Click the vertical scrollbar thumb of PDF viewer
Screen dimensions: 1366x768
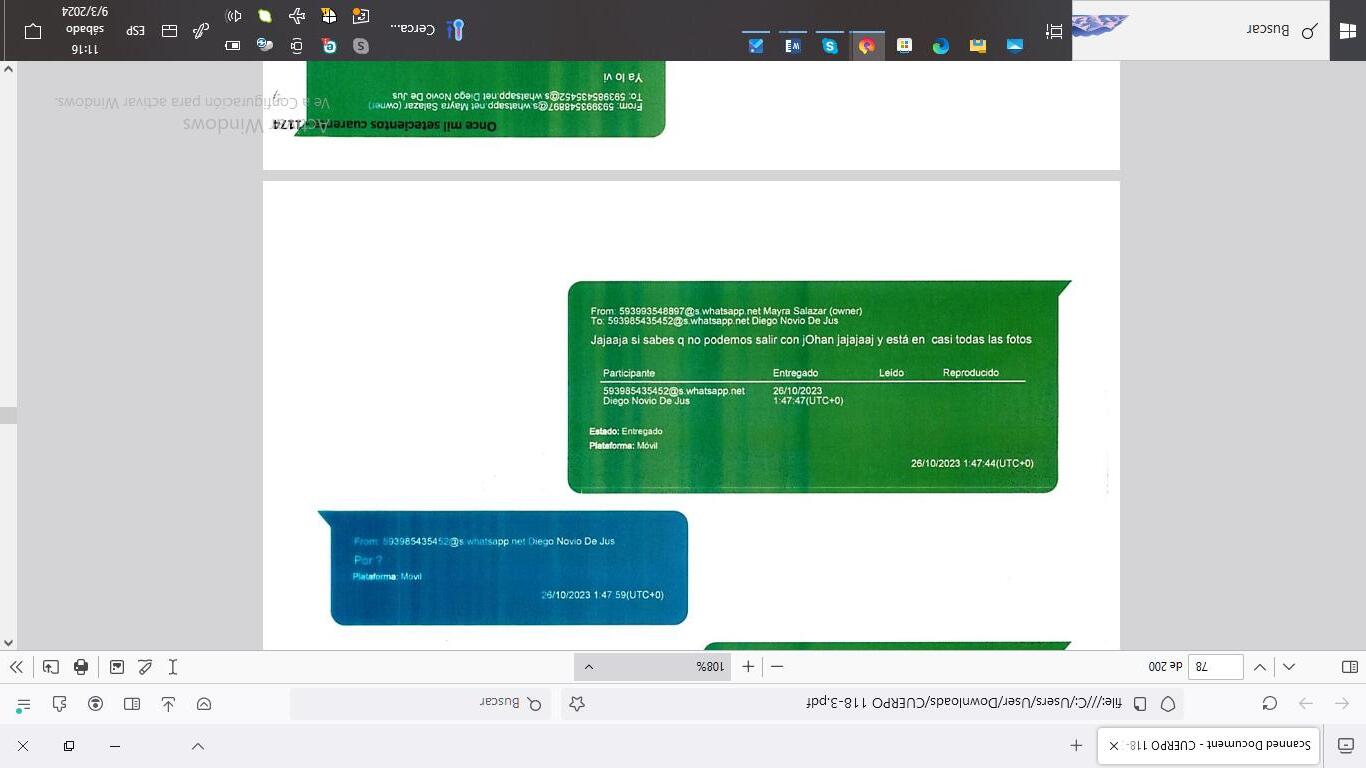click(x=8, y=415)
